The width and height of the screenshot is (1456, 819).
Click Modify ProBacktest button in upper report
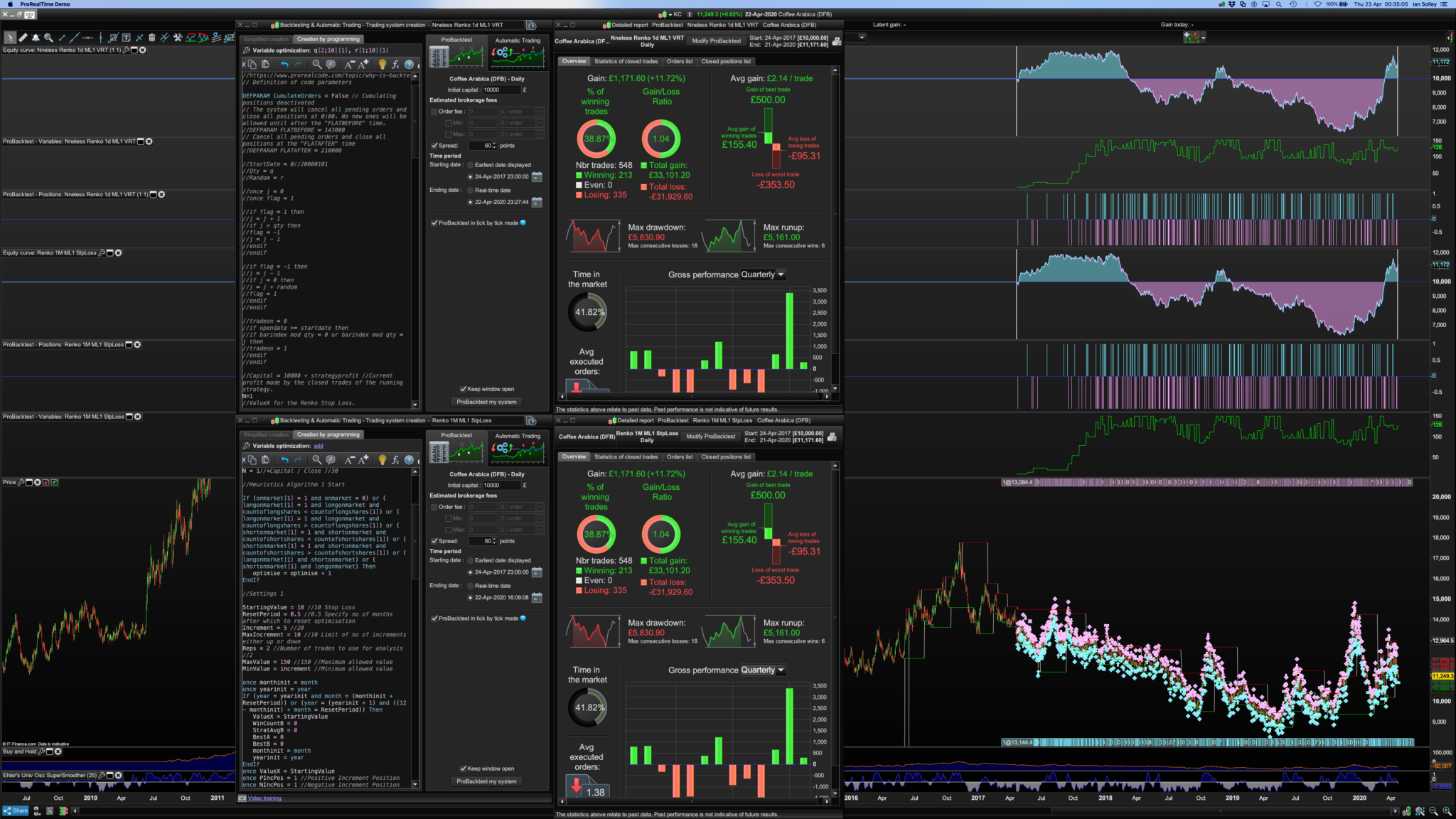pos(716,41)
